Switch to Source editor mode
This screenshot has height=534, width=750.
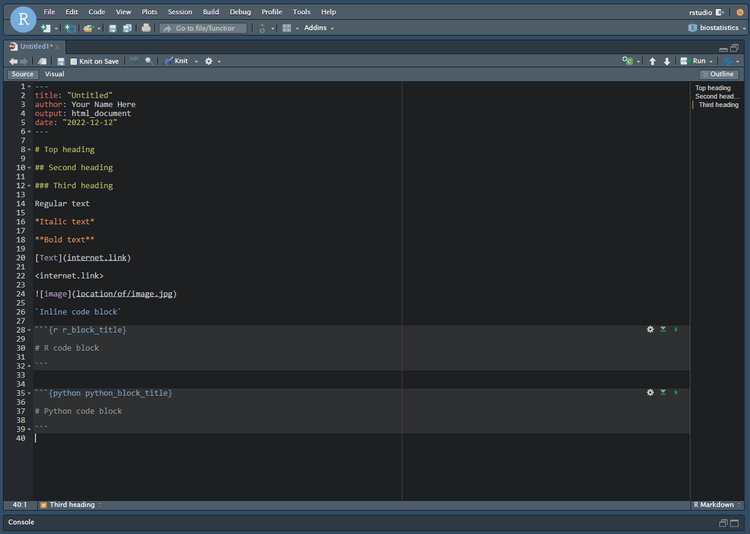pyautogui.click(x=22, y=74)
